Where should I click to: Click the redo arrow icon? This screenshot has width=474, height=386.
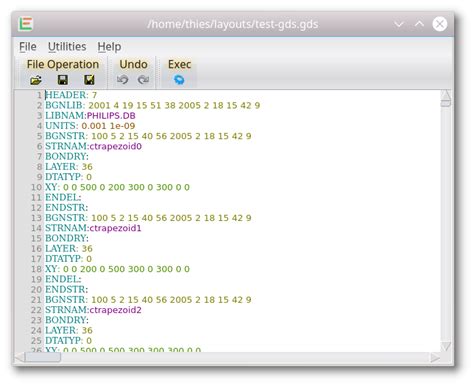point(143,80)
